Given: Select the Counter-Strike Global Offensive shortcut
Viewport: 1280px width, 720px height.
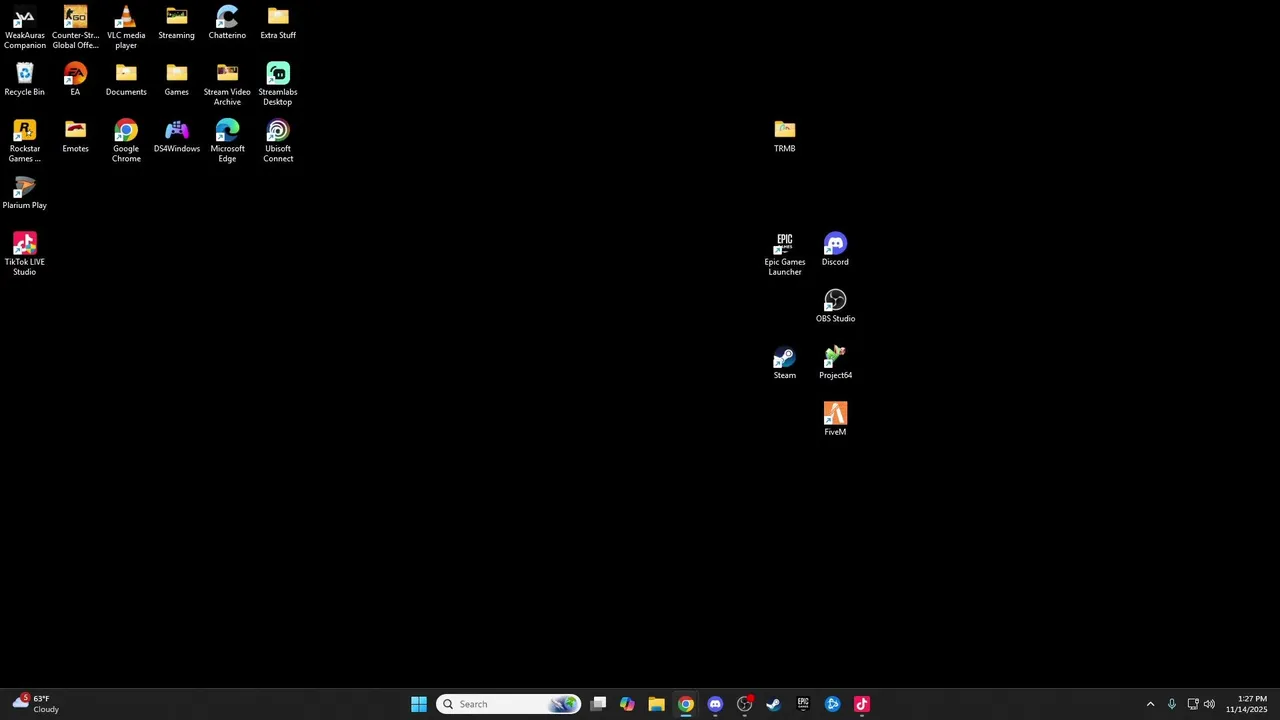Looking at the screenshot, I should [x=75, y=27].
